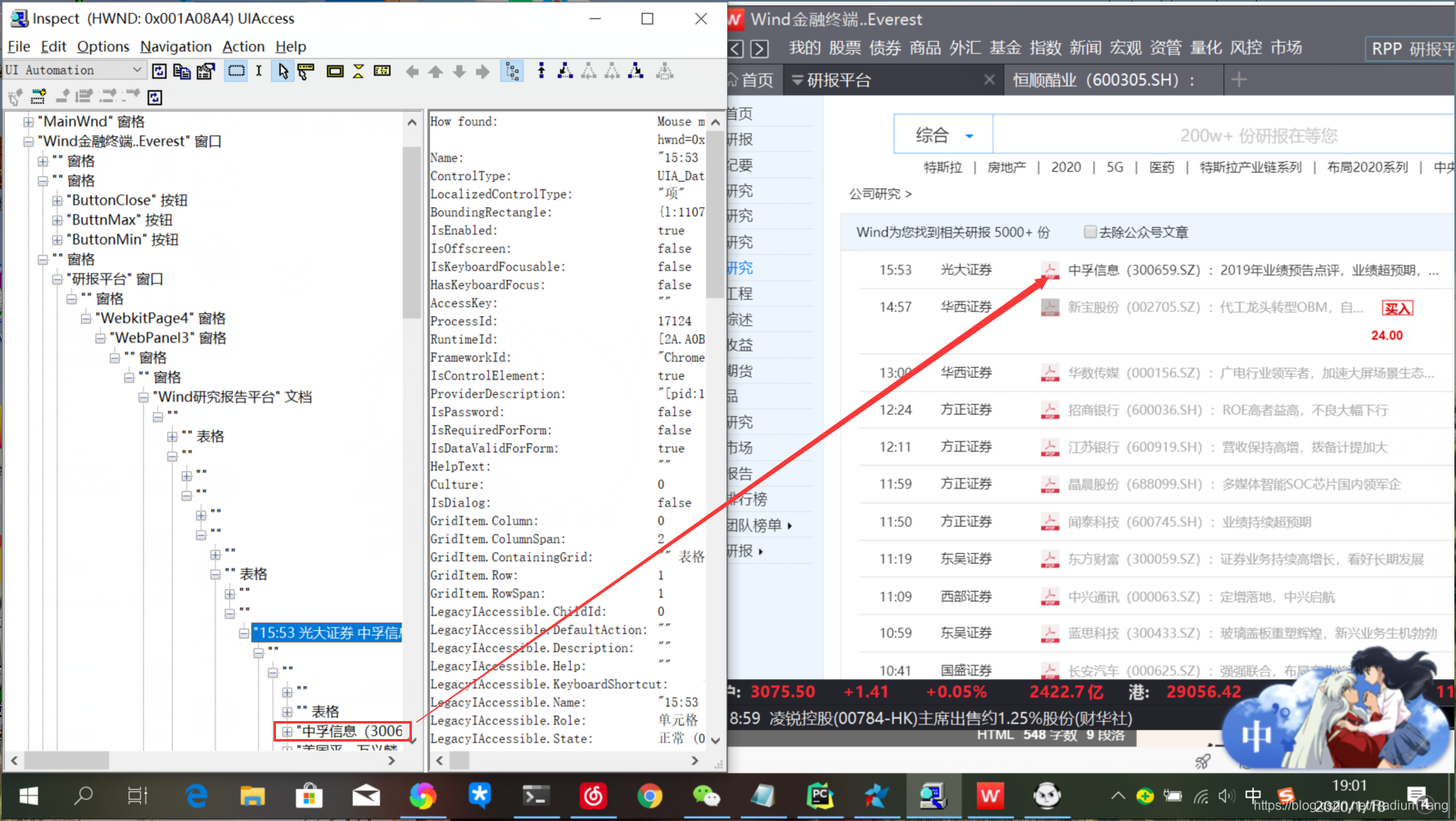Collapse the "Wind金融终端..Everest" 窗口 node
Viewport: 1456px width, 821px height.
coord(29,141)
